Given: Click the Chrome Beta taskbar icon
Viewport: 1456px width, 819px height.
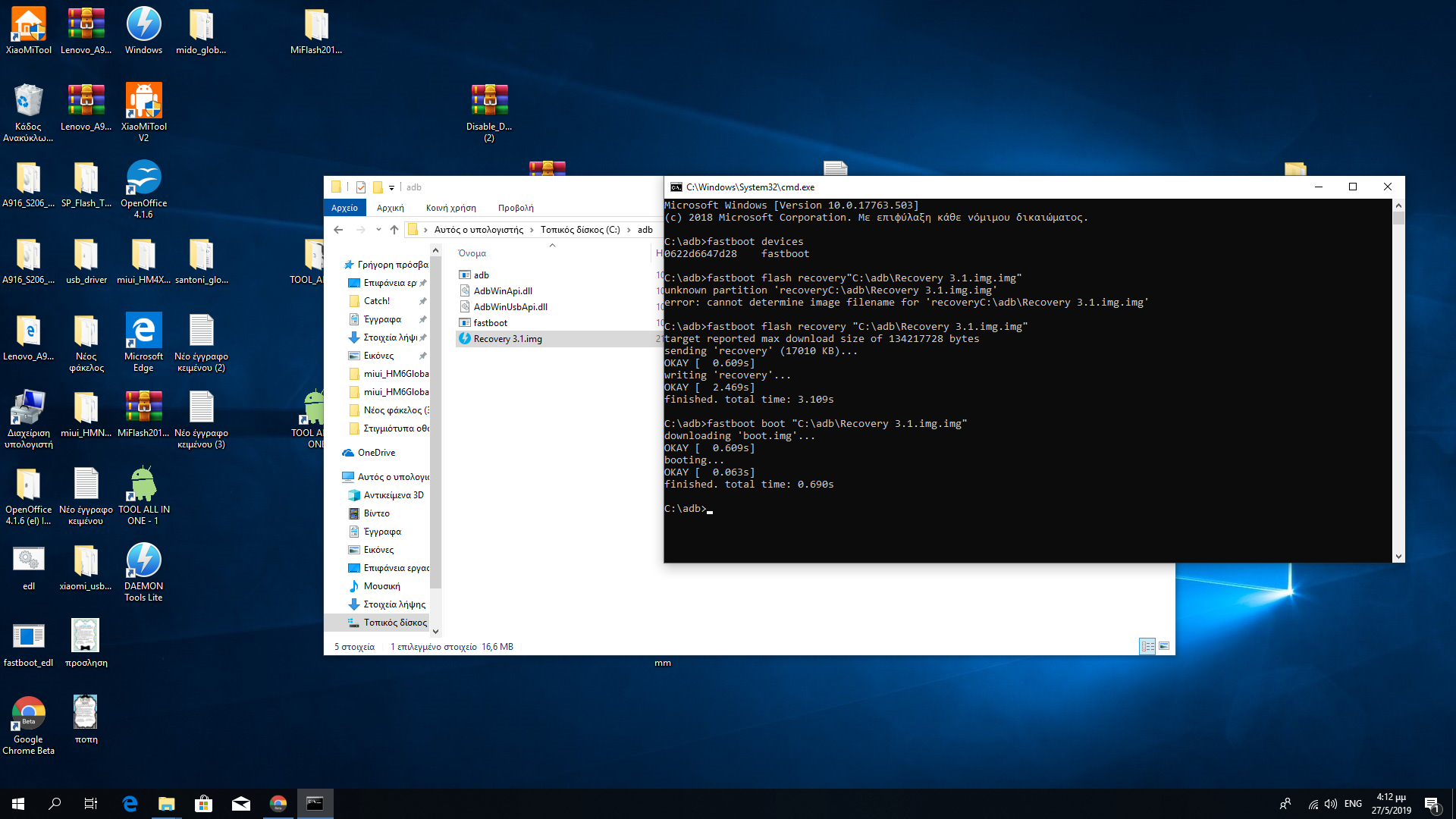Looking at the screenshot, I should tap(278, 804).
